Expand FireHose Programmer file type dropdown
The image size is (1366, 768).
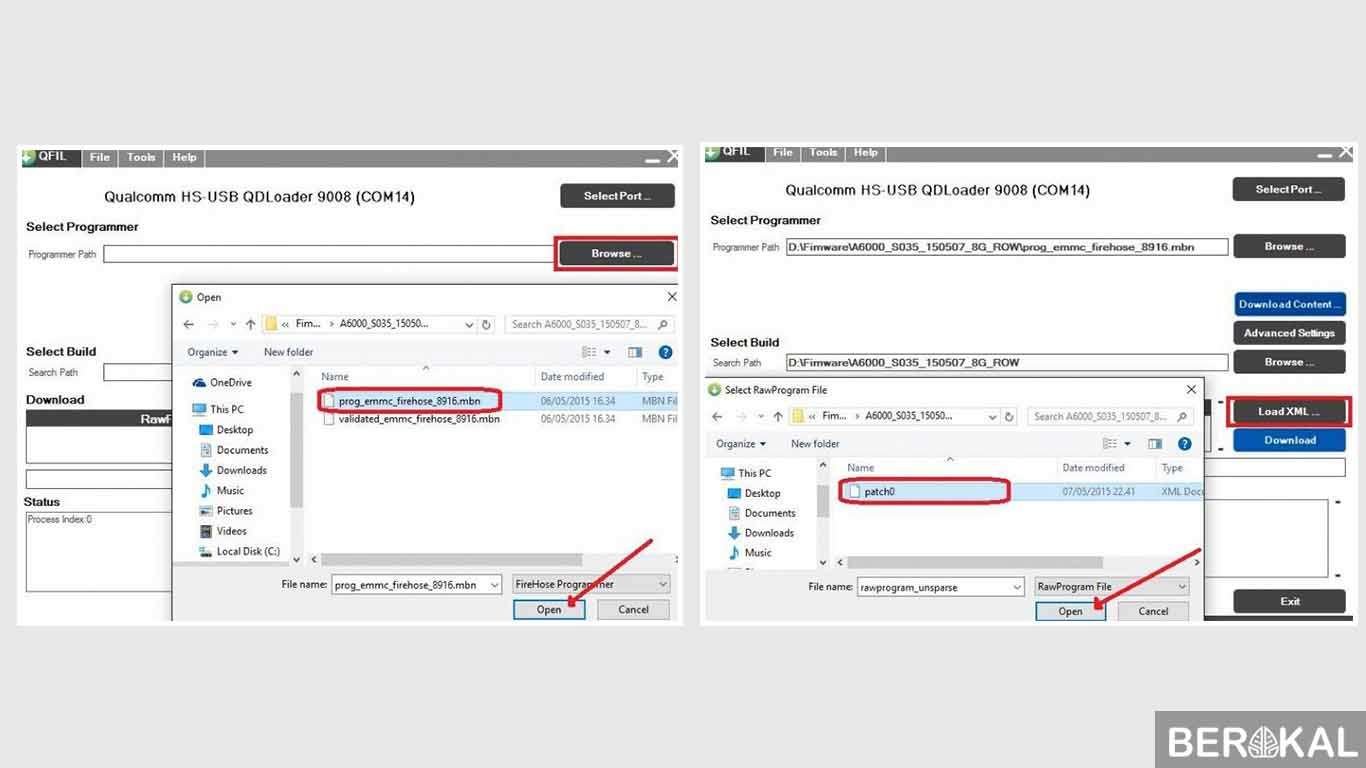coord(662,584)
